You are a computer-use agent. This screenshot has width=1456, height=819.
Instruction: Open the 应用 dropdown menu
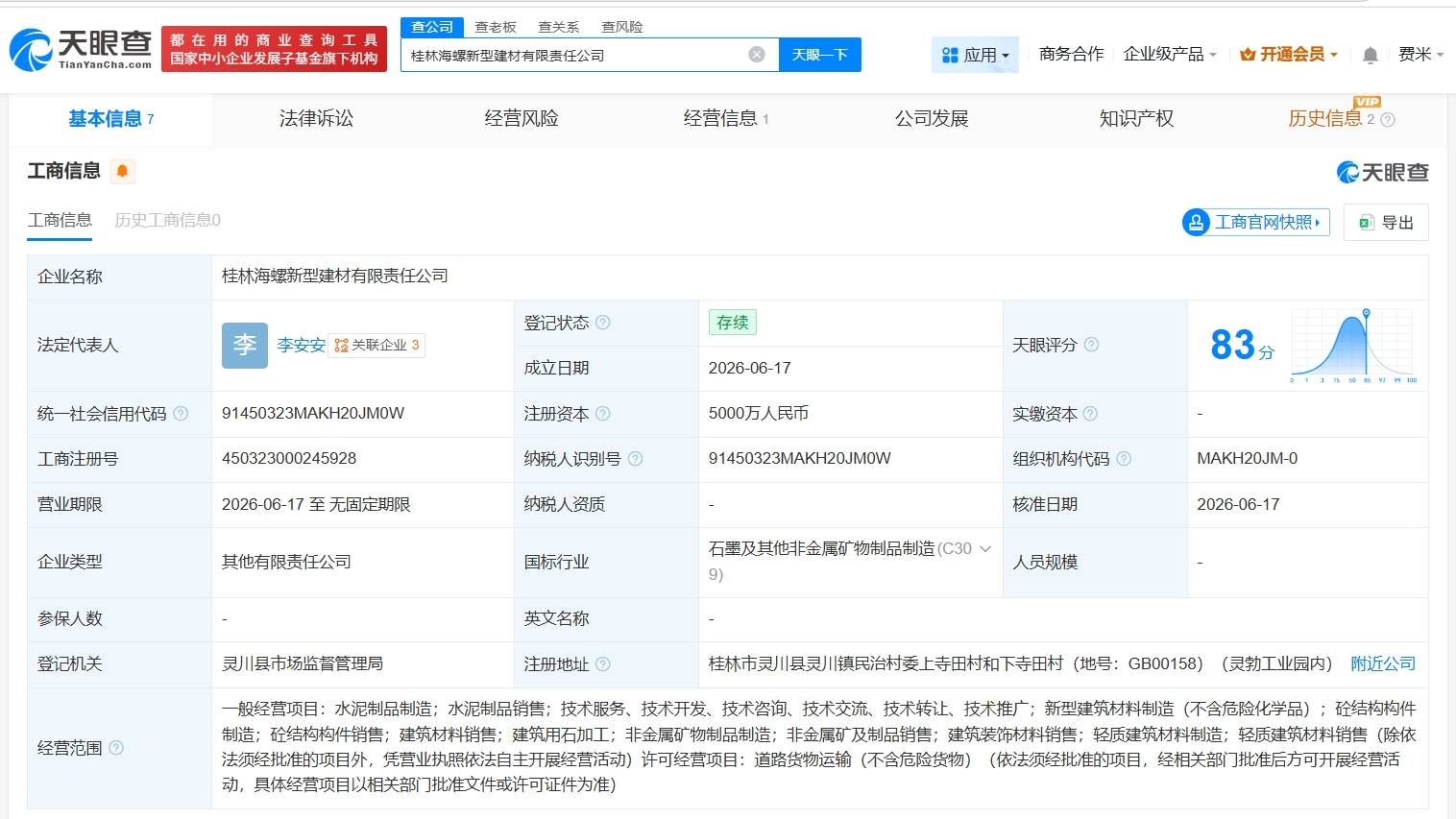975,55
